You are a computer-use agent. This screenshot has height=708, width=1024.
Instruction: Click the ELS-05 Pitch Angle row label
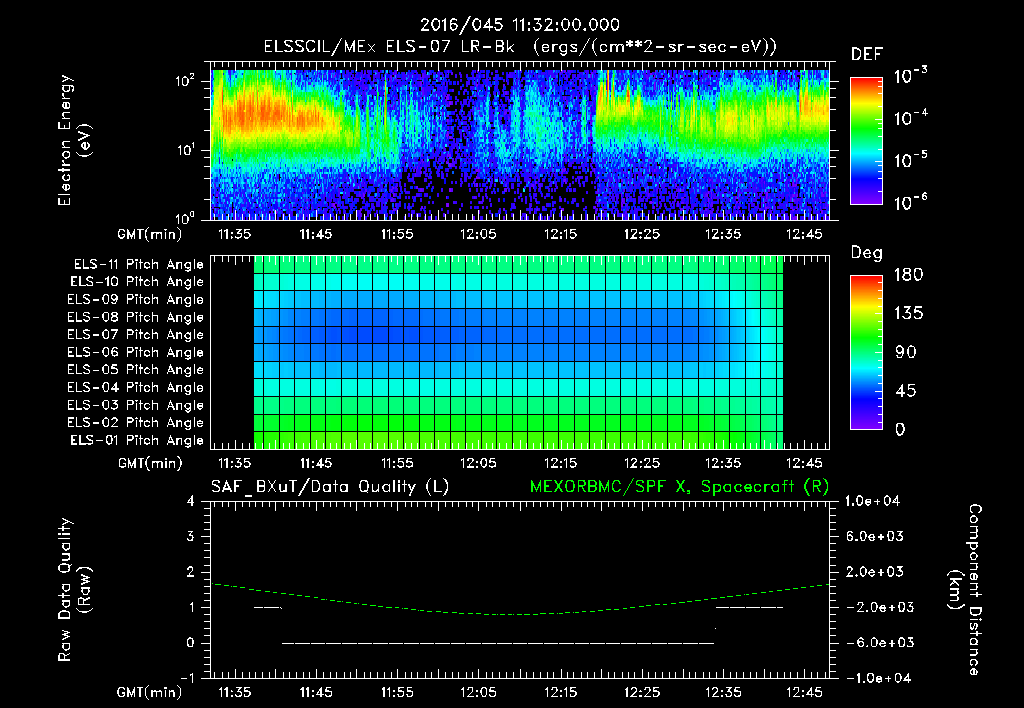point(136,370)
